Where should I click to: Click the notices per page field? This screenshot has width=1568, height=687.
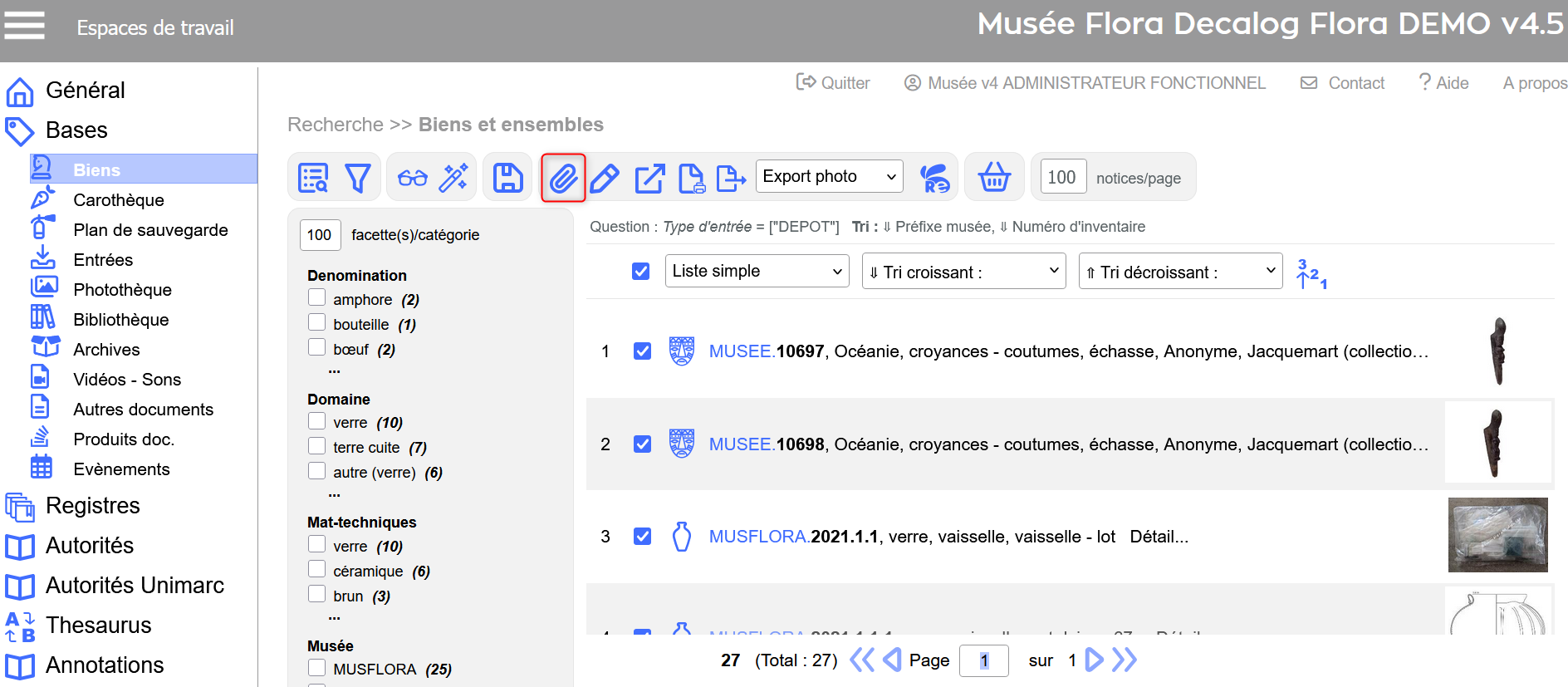(x=1062, y=177)
